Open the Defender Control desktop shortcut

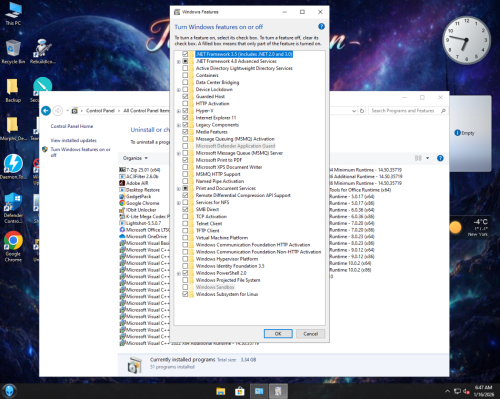pyautogui.click(x=13, y=208)
